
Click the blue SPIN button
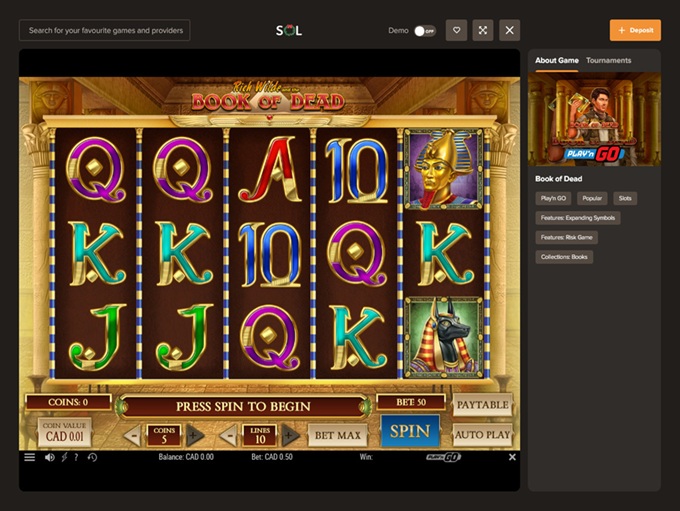pyautogui.click(x=410, y=431)
